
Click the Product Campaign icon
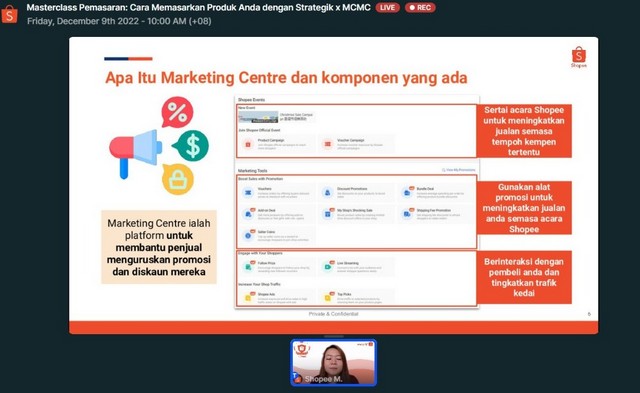[248, 144]
